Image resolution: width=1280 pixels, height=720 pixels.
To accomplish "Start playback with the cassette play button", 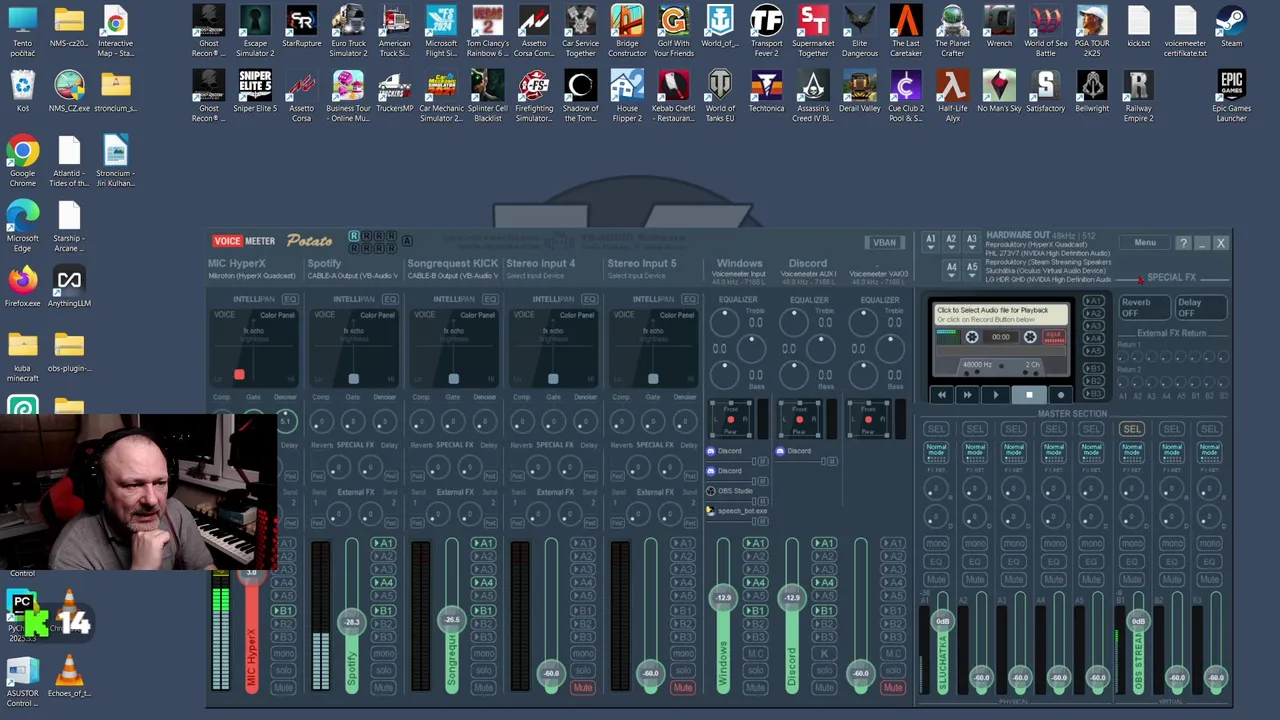I will 995,395.
